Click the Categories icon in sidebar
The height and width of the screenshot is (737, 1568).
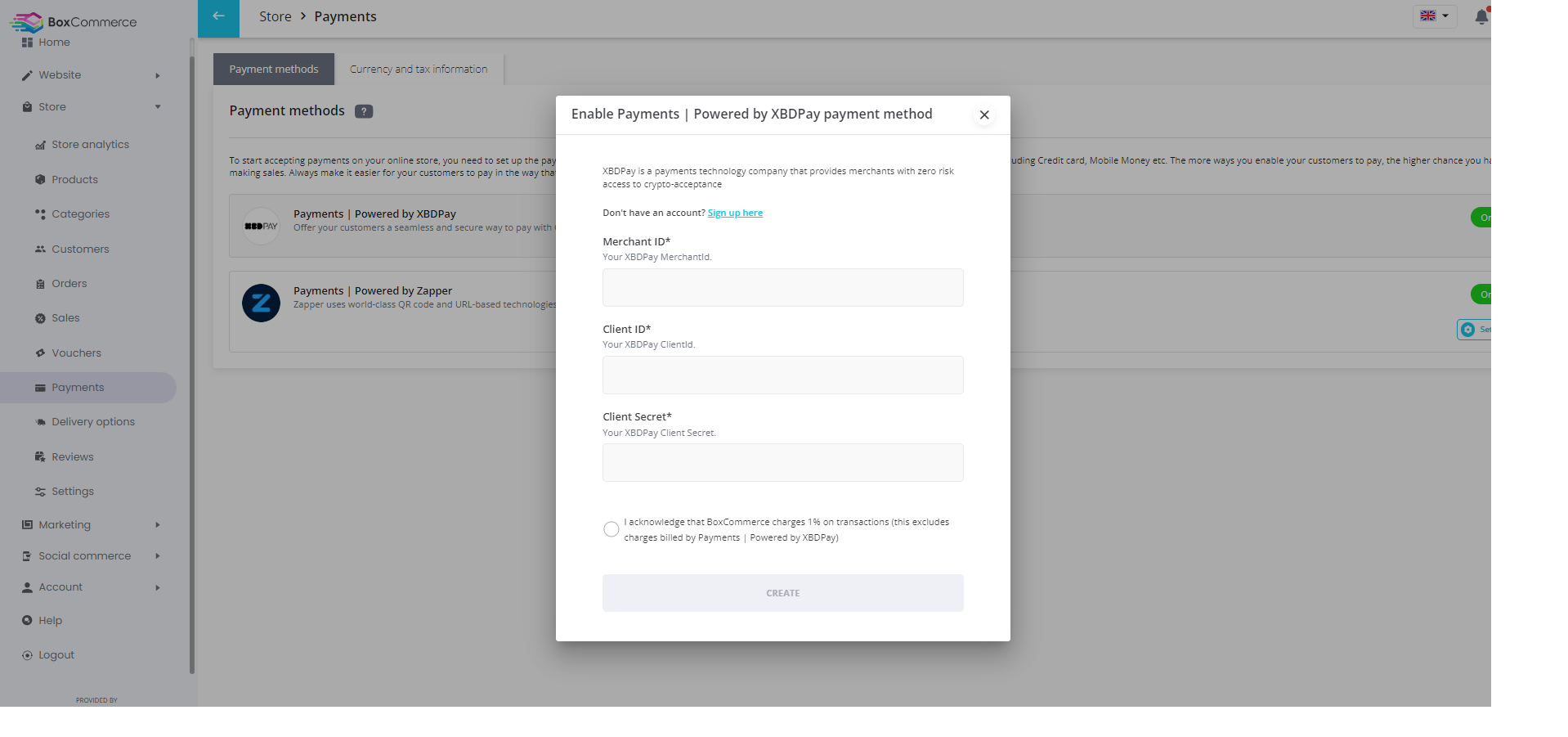pyautogui.click(x=40, y=214)
